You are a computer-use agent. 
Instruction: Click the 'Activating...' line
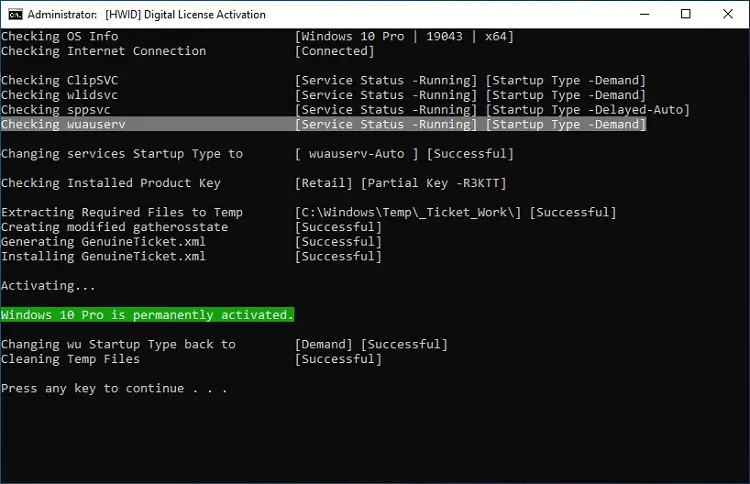(48, 286)
